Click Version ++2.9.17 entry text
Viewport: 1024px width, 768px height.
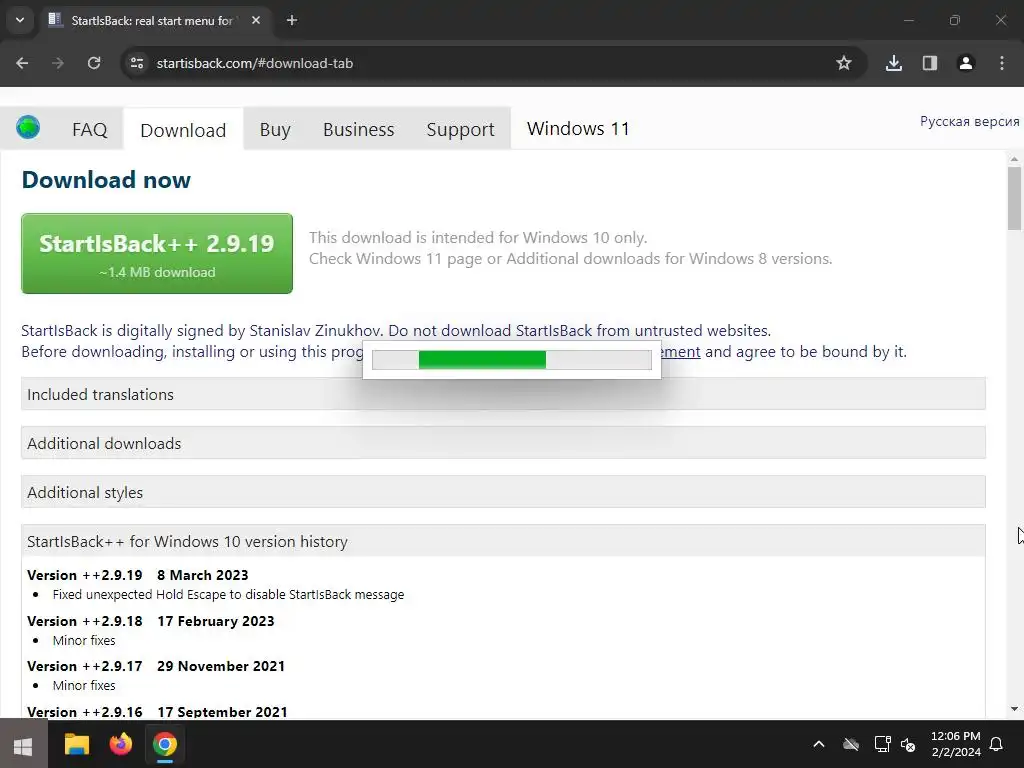[x=85, y=666]
